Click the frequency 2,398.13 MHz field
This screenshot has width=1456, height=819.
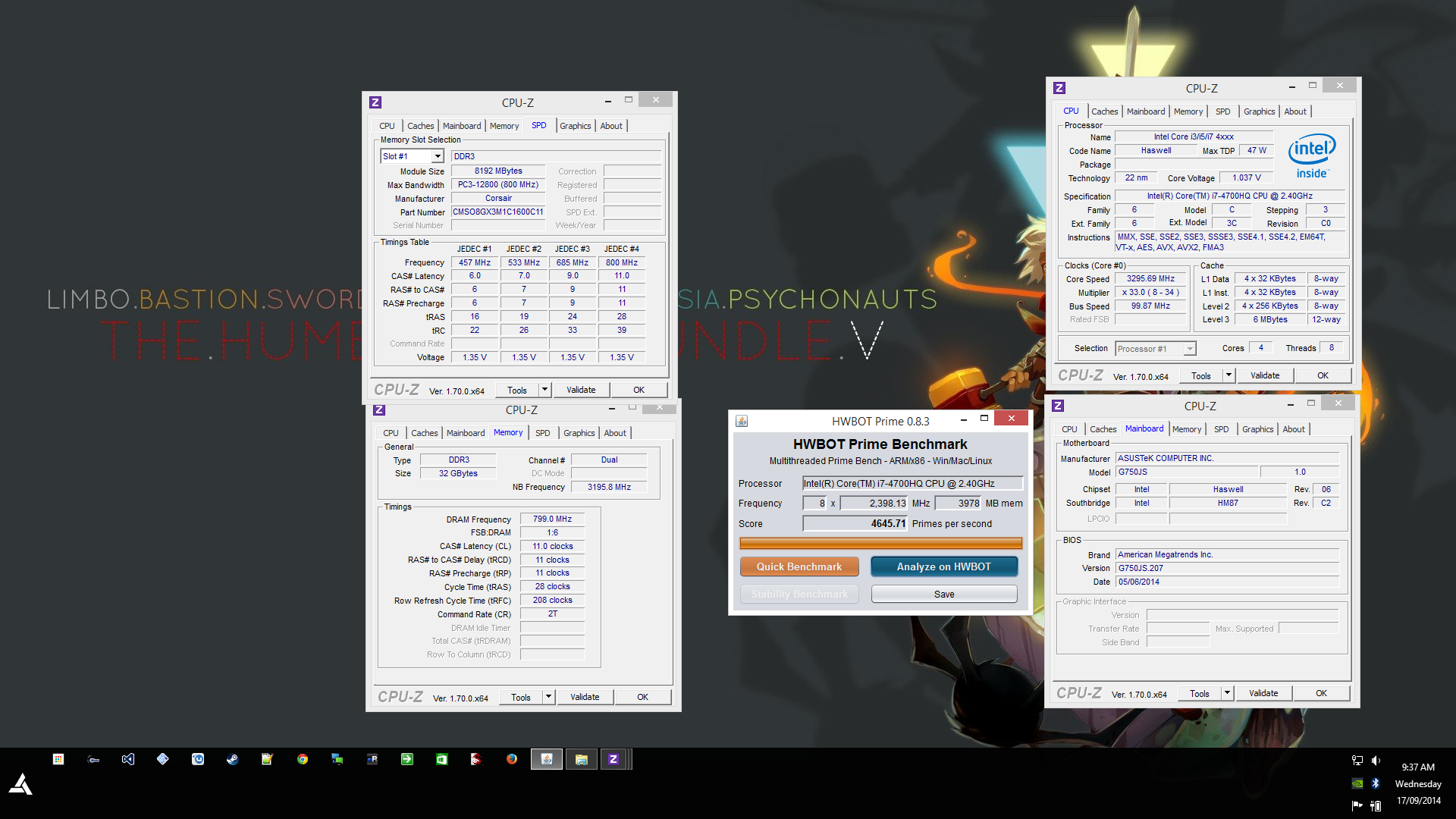point(874,503)
